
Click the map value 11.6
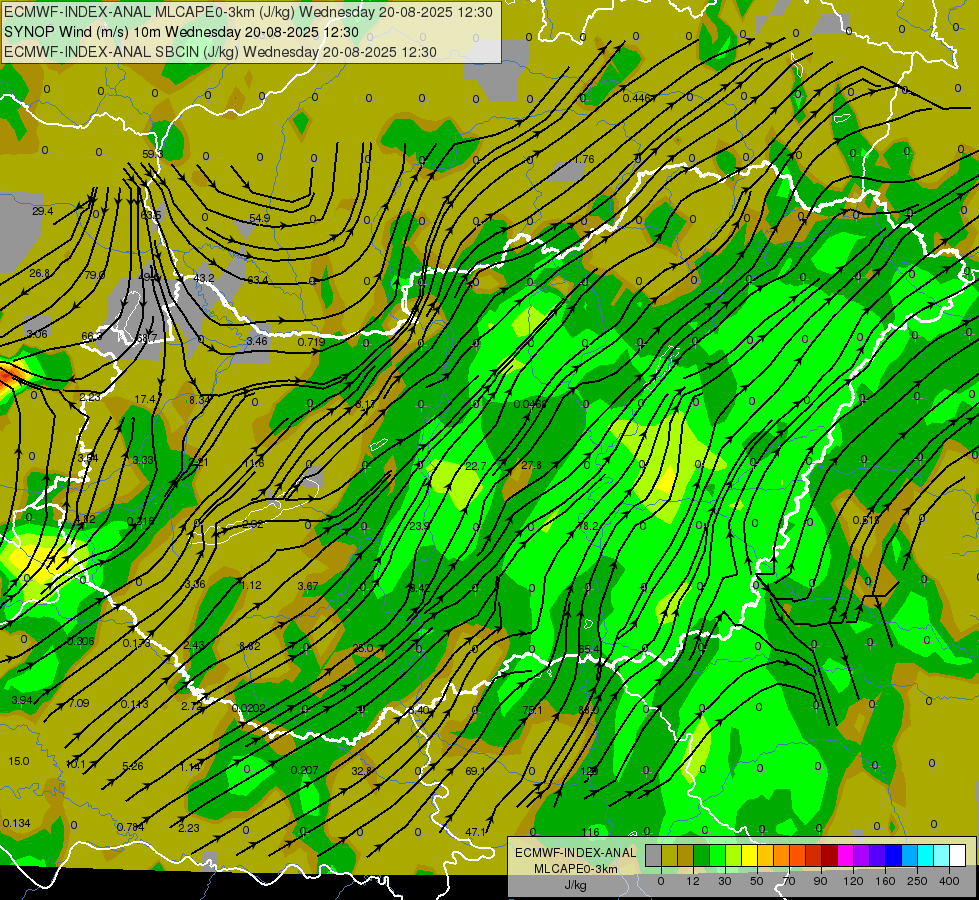pos(253,463)
